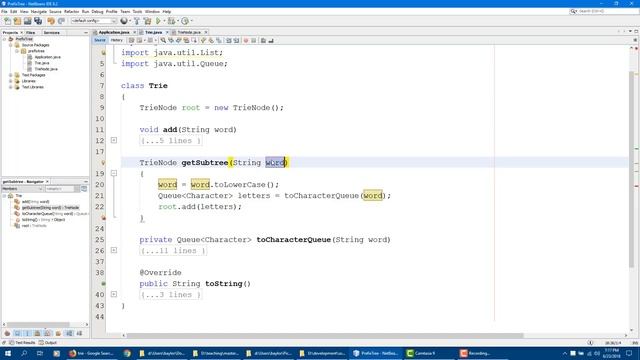Toggle Sort by Source button in Navigator
This screenshot has height=360, width=640.
[x=80, y=333]
